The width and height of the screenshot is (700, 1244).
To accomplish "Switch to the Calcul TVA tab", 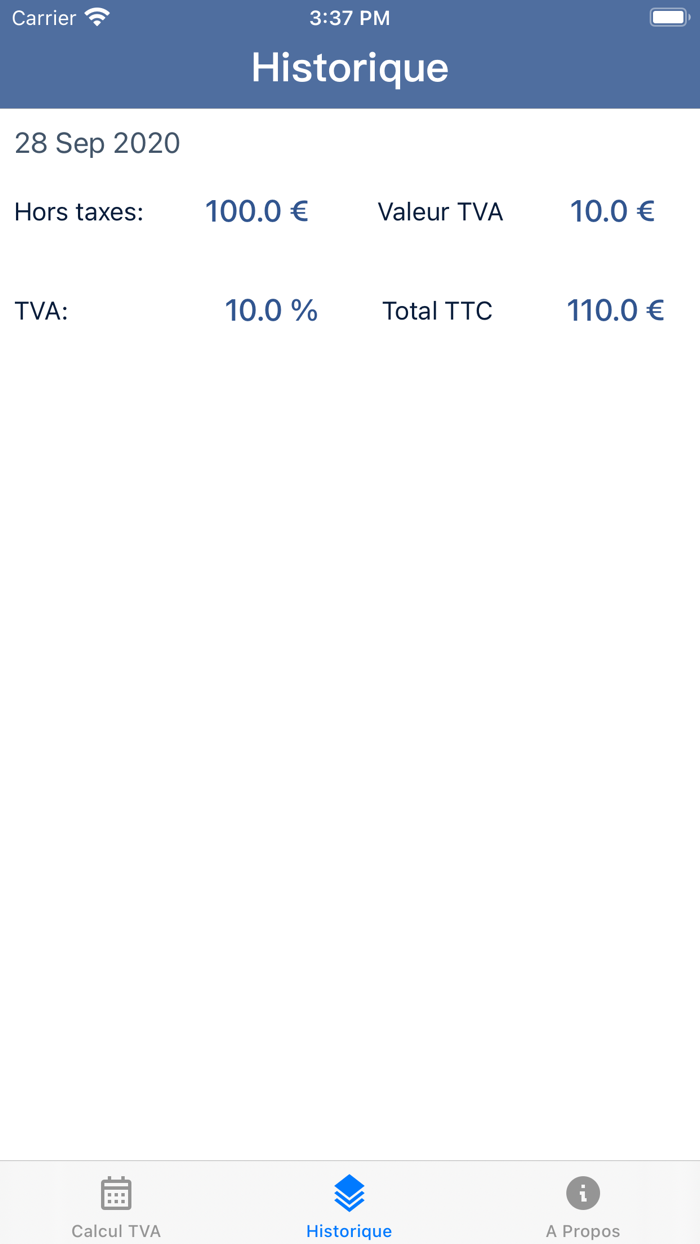I will pyautogui.click(x=116, y=1203).
